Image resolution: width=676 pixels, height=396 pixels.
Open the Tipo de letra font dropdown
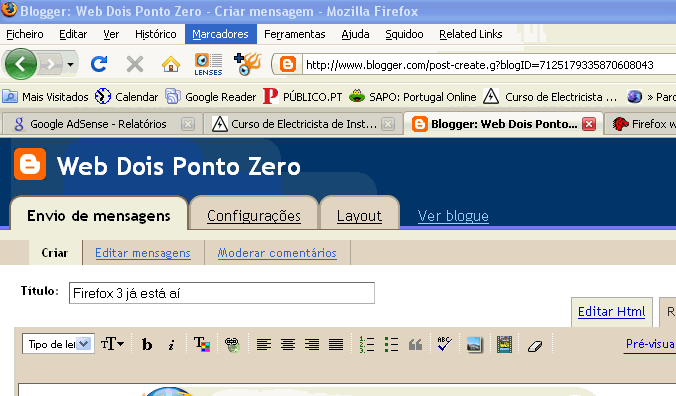(x=58, y=344)
